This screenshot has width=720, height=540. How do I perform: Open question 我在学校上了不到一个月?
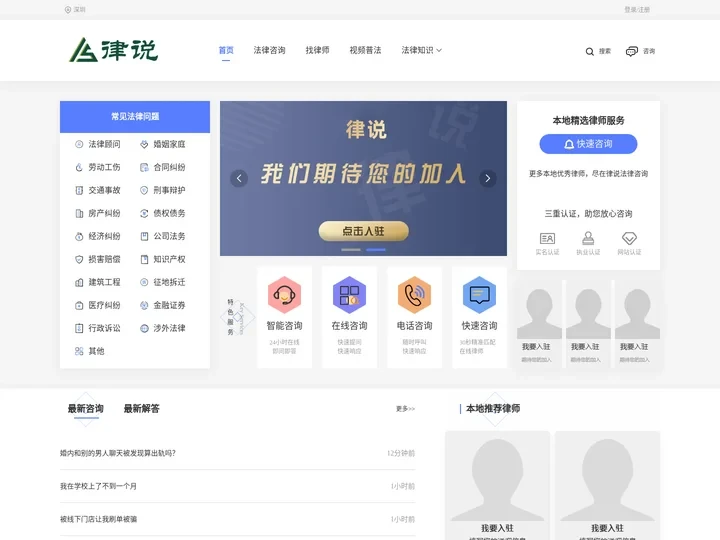click(x=98, y=486)
